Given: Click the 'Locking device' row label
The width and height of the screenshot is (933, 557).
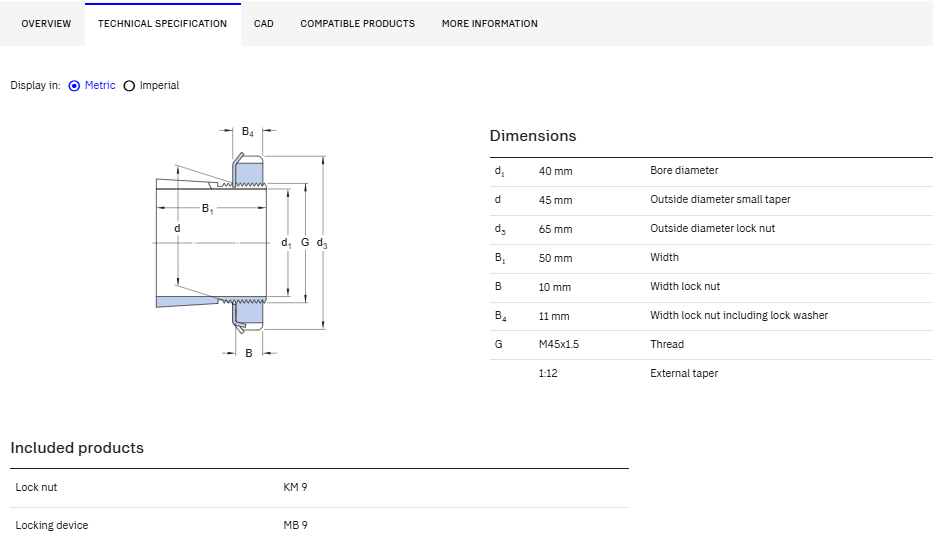Looking at the screenshot, I should coord(52,525).
